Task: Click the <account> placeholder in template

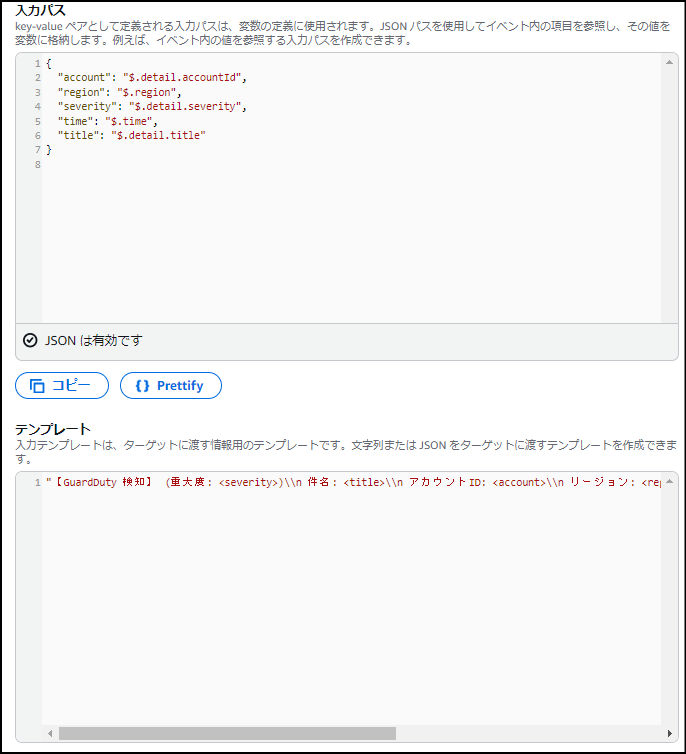Action: point(518,482)
